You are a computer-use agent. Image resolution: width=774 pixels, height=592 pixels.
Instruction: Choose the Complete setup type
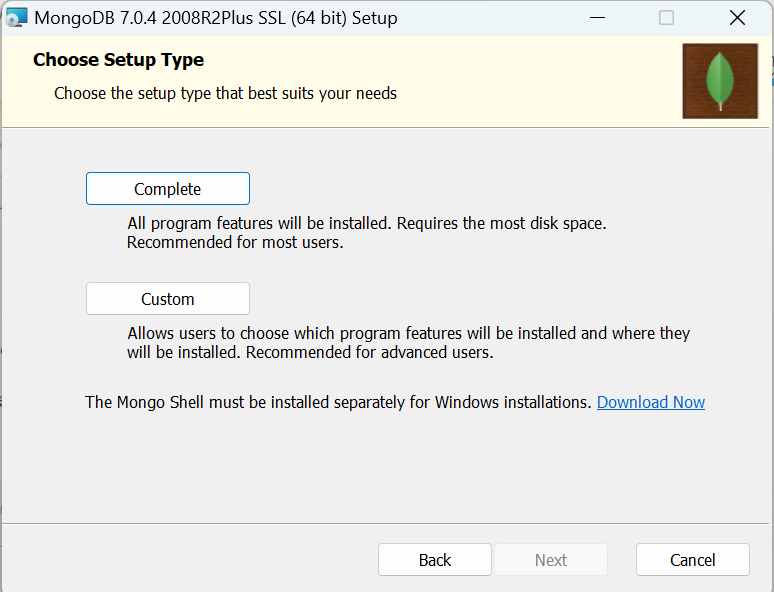[168, 189]
